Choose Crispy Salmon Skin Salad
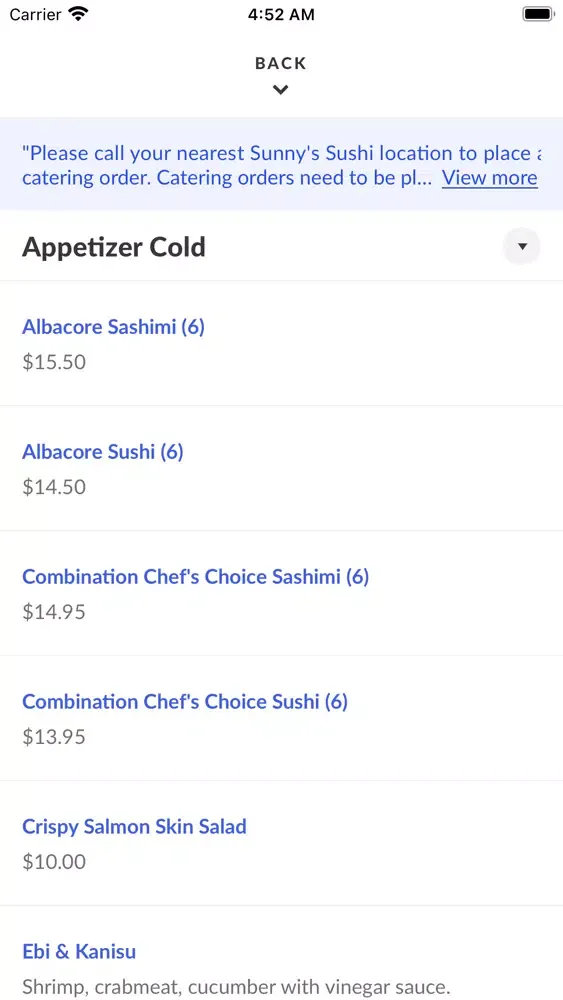This screenshot has height=1000, width=563. [x=281, y=843]
